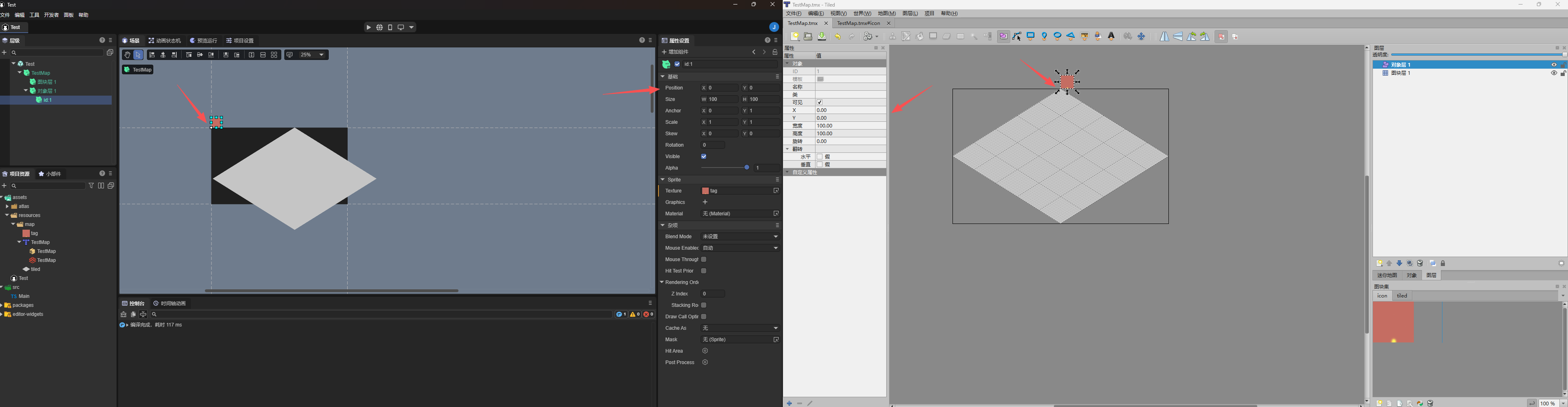Image resolution: width=1568 pixels, height=407 pixels.
Task: Open the 25% zoom level dropdown
Action: (x=312, y=55)
